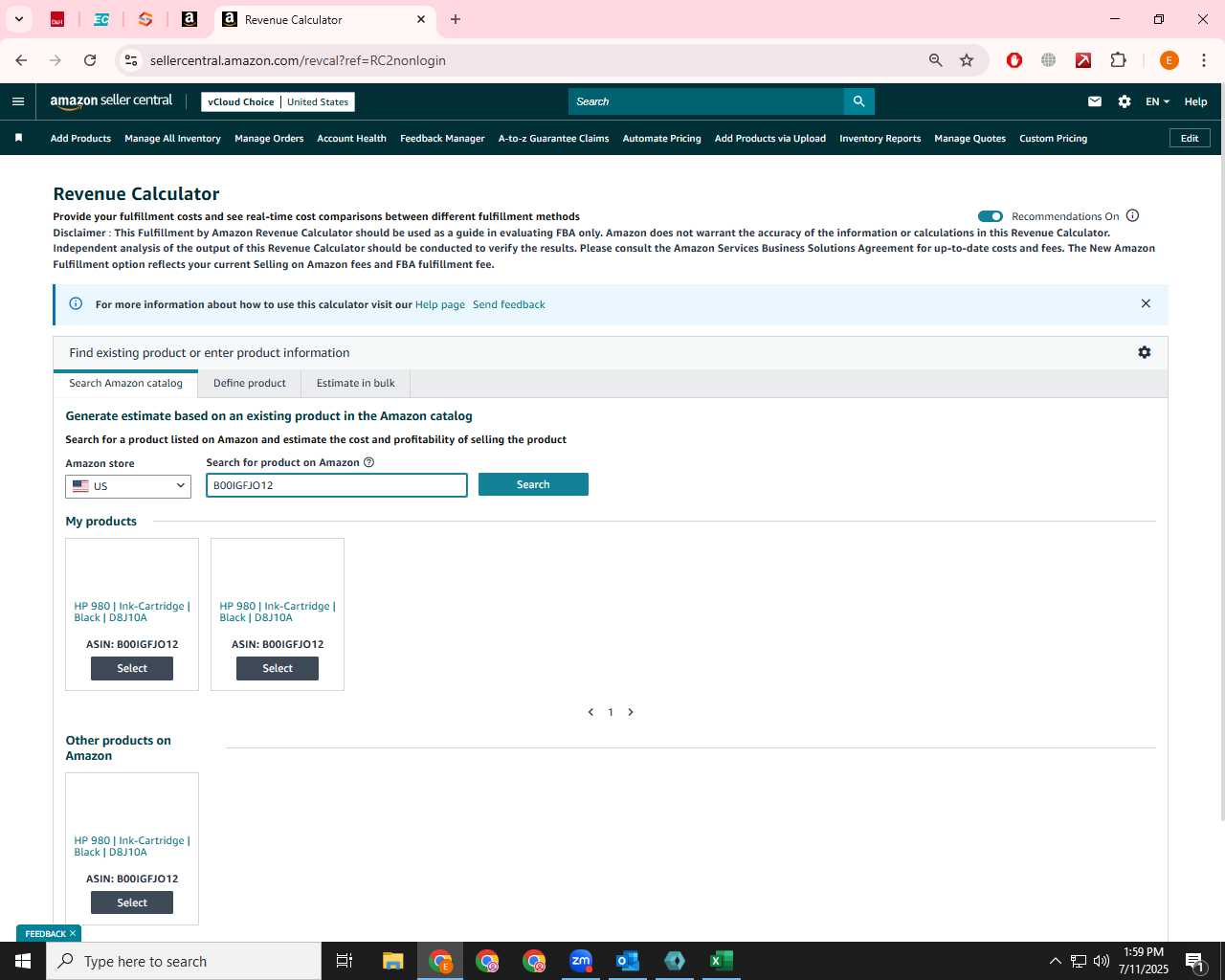Open the header settings gear icon
This screenshot has width=1225, height=980.
(1125, 101)
